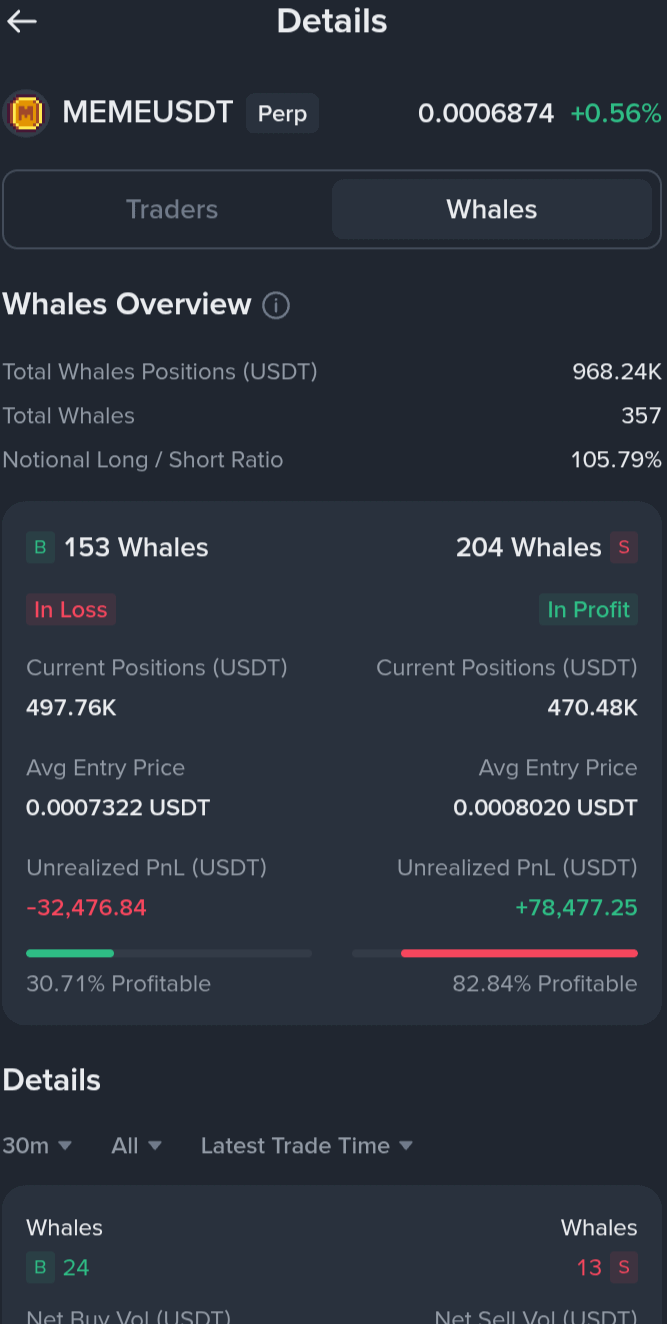Tap the In Profit status badge

(x=588, y=610)
